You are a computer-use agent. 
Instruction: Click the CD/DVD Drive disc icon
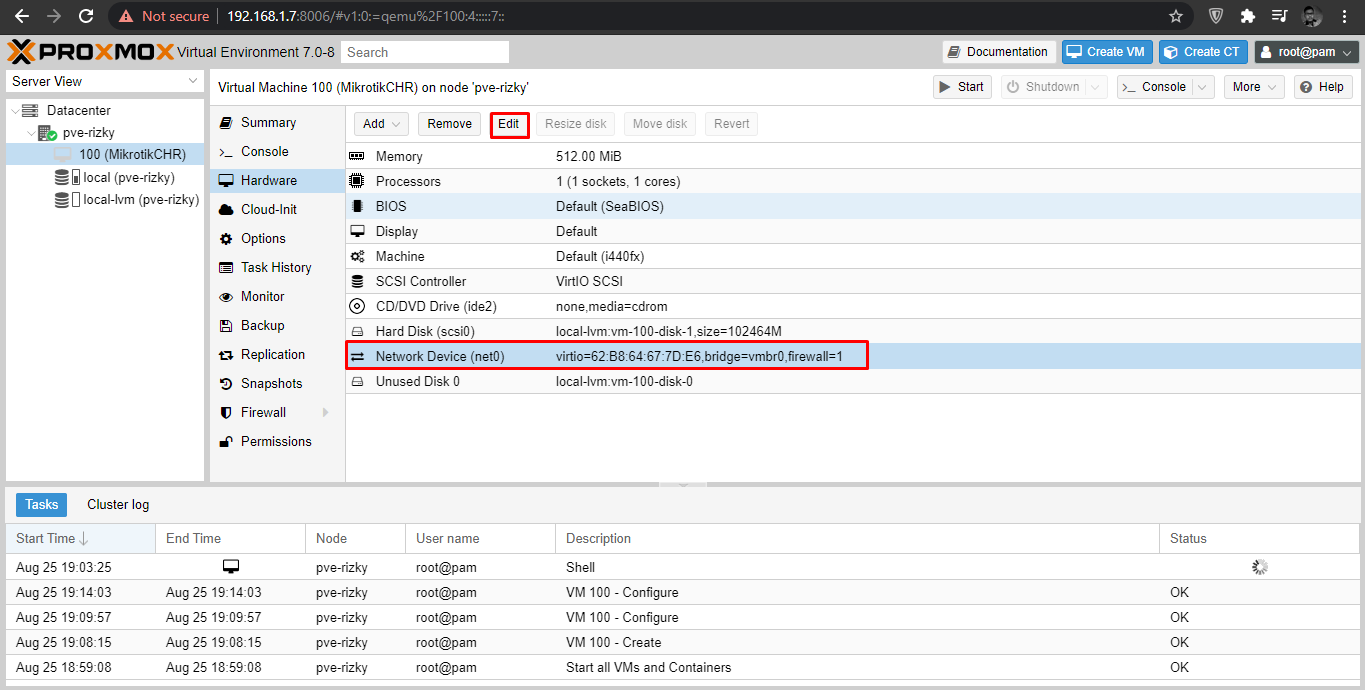coord(357,306)
